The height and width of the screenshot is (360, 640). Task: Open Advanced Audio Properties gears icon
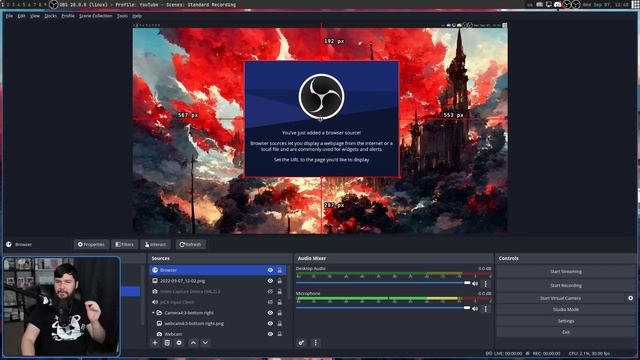pos(301,343)
